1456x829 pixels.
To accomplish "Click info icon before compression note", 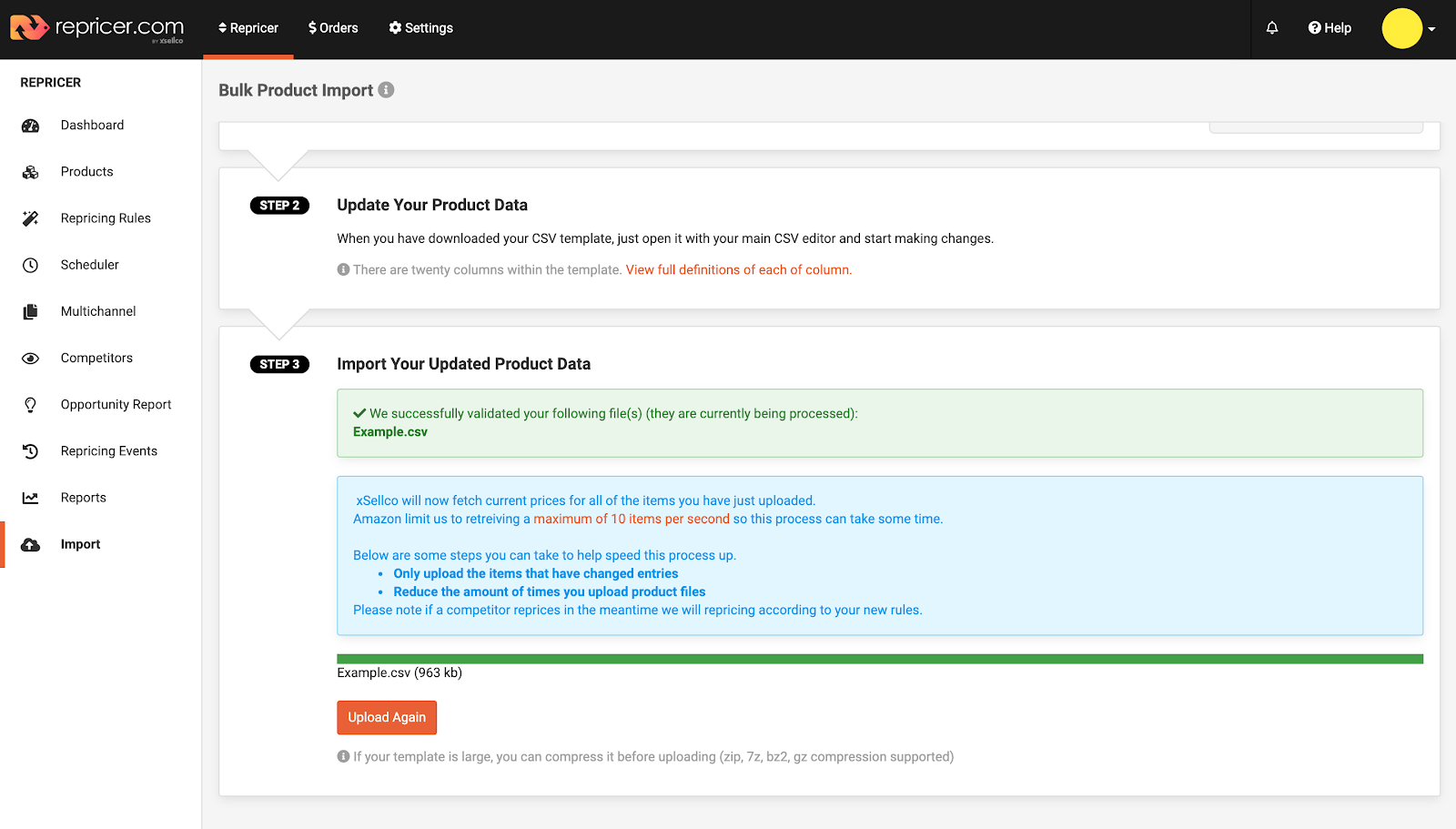I will [x=343, y=756].
